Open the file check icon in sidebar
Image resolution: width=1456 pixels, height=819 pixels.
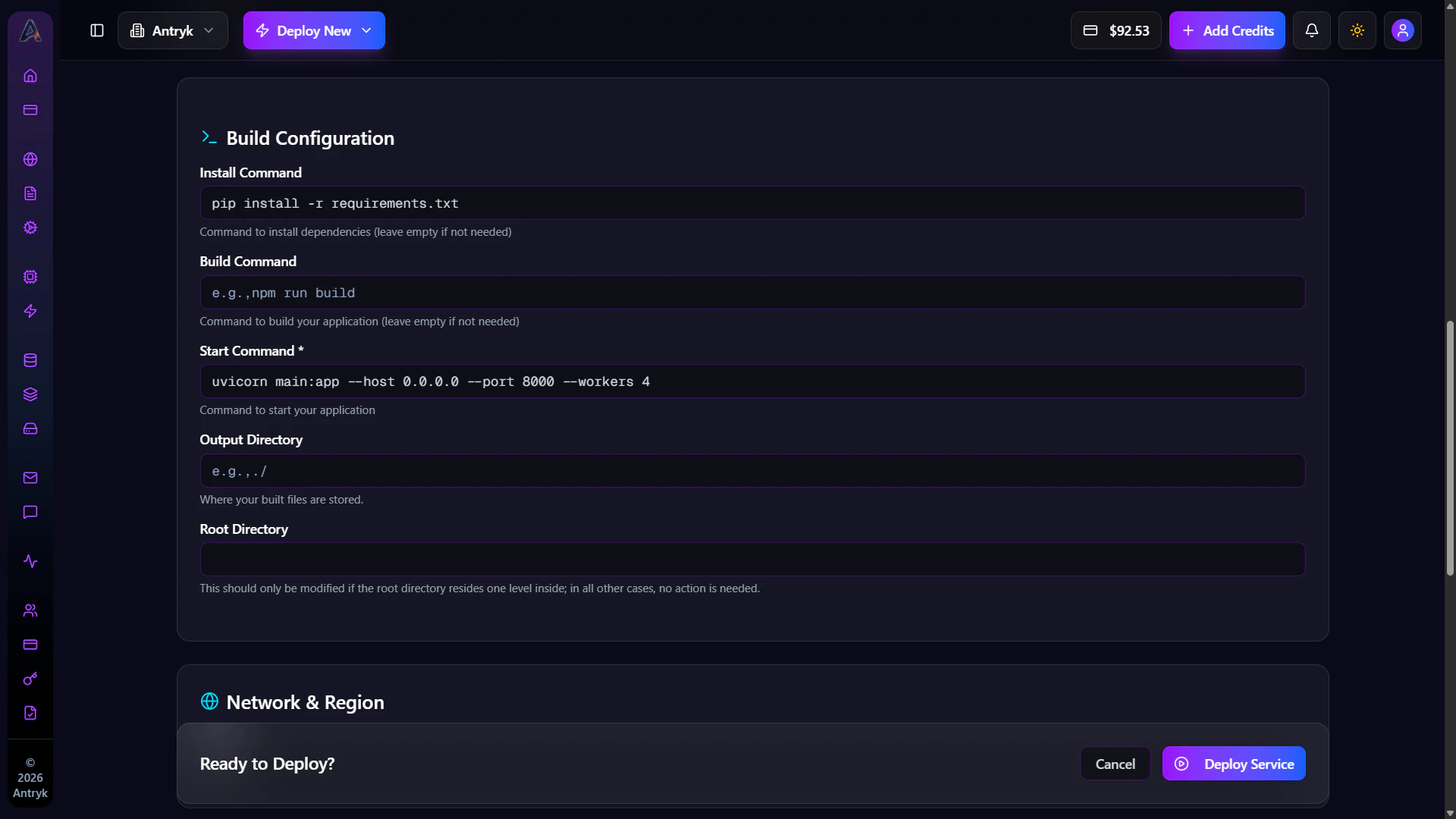point(30,713)
